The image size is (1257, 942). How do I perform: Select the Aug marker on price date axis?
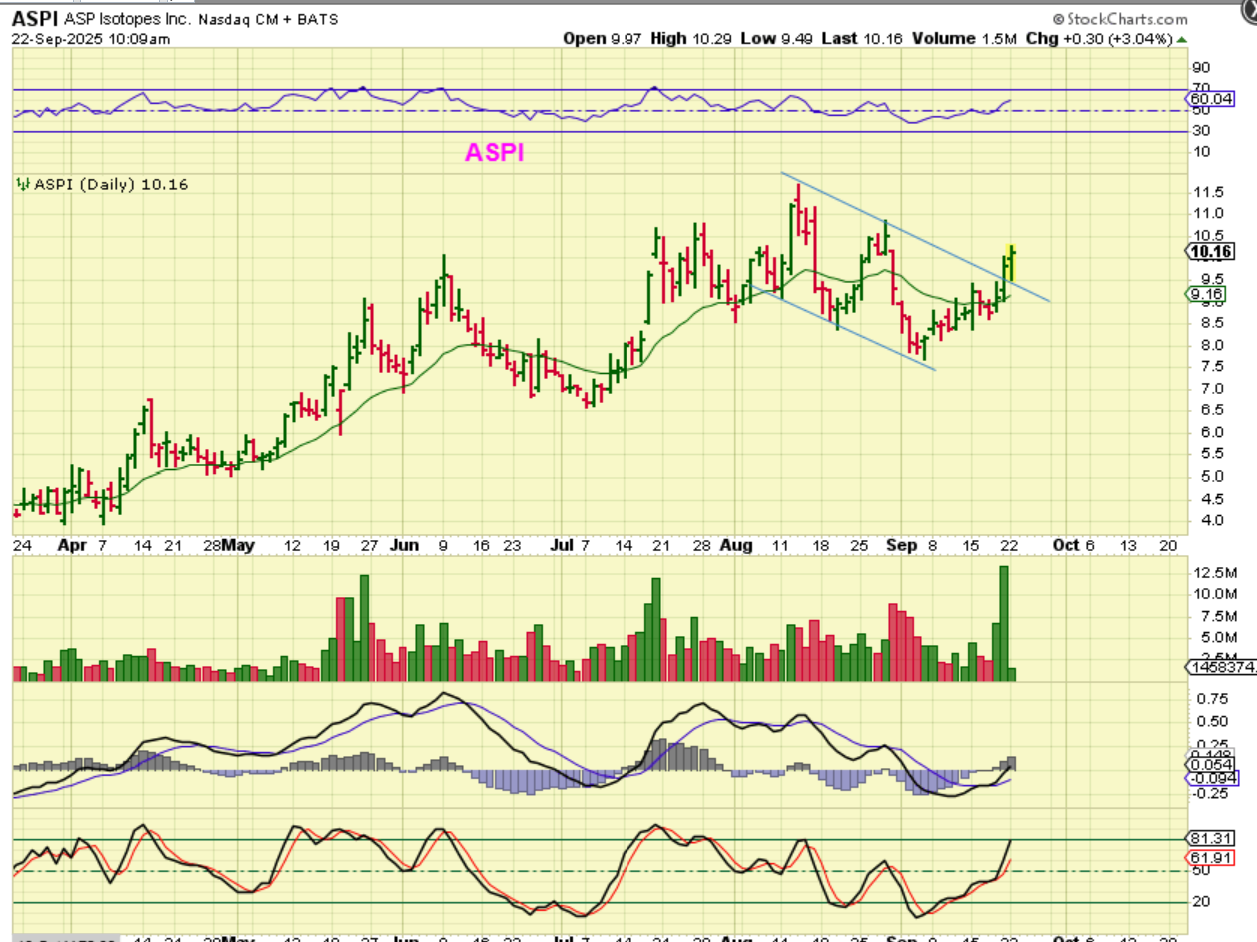click(x=736, y=545)
